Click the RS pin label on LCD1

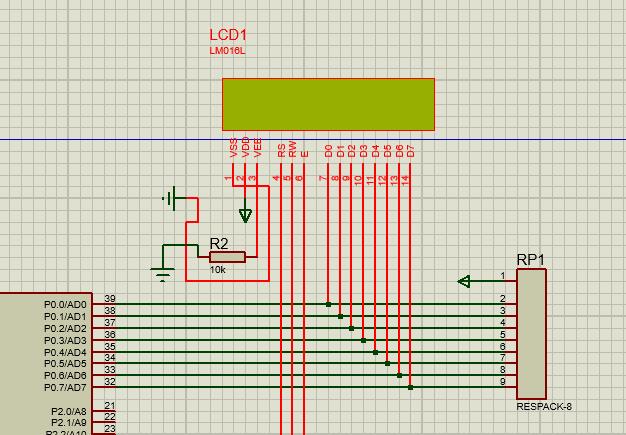coord(281,150)
